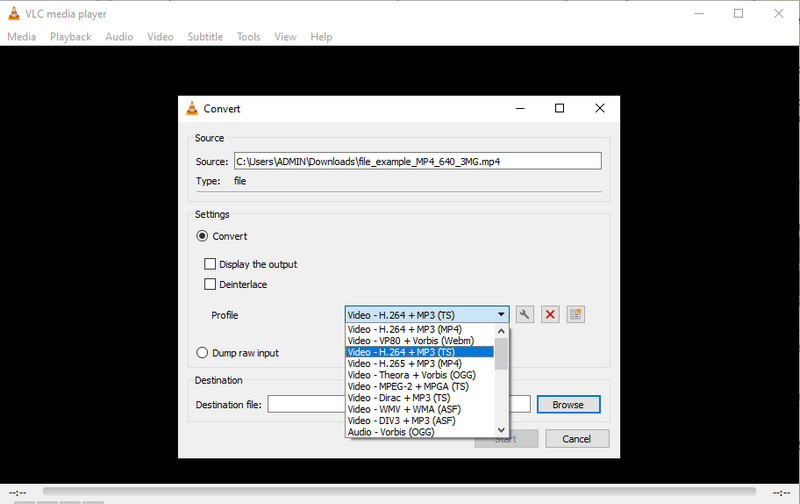Open the Media menu
The width and height of the screenshot is (800, 504).
(21, 37)
